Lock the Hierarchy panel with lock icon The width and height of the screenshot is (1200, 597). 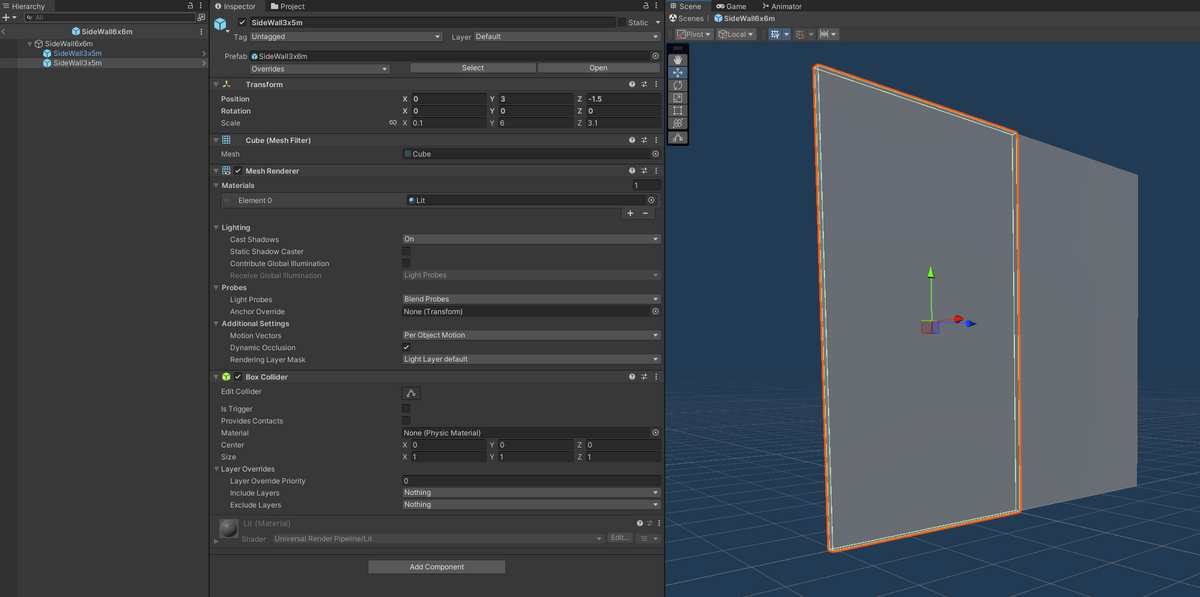[191, 6]
